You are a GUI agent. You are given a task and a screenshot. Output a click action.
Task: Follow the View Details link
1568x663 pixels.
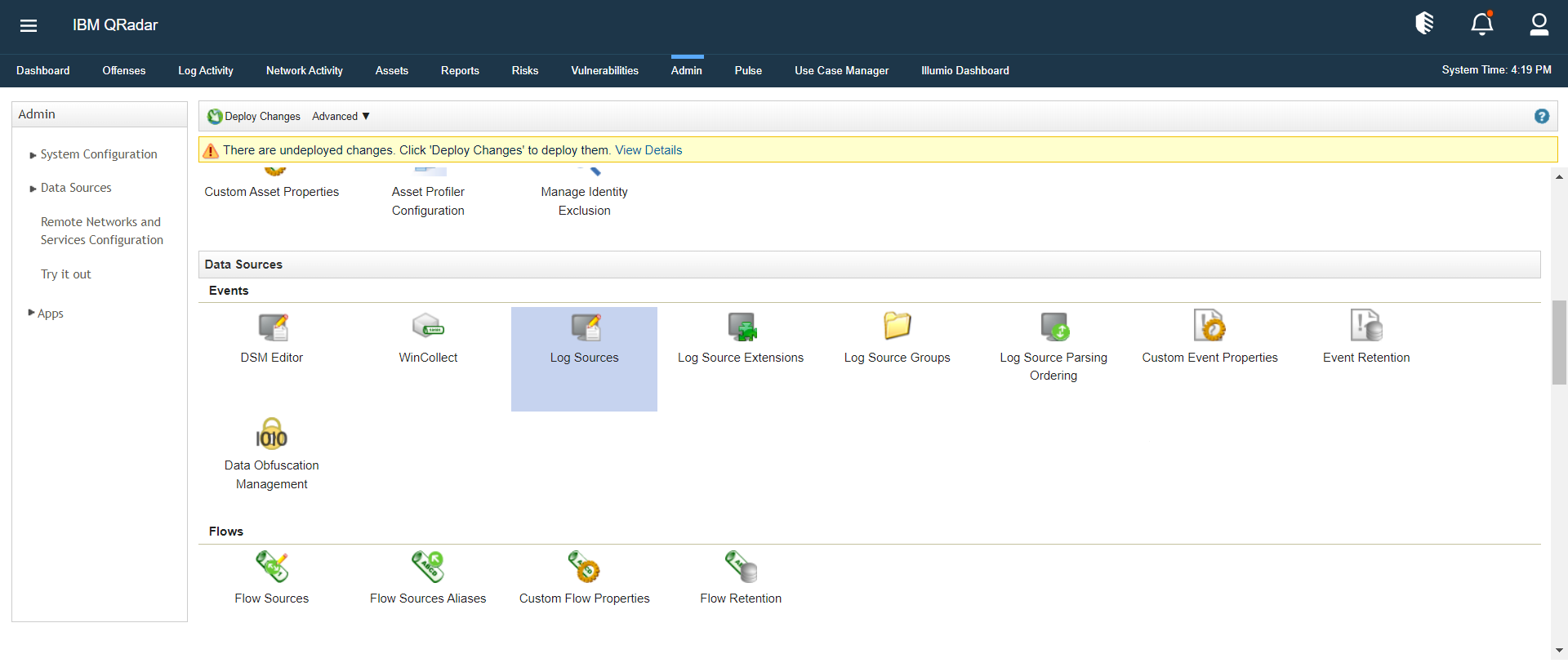[x=648, y=150]
